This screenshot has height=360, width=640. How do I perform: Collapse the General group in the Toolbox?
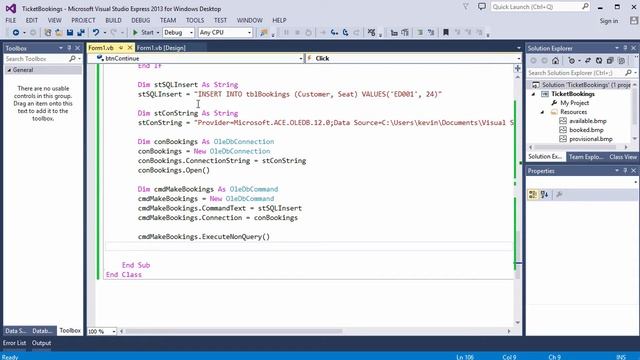pyautogui.click(x=9, y=70)
